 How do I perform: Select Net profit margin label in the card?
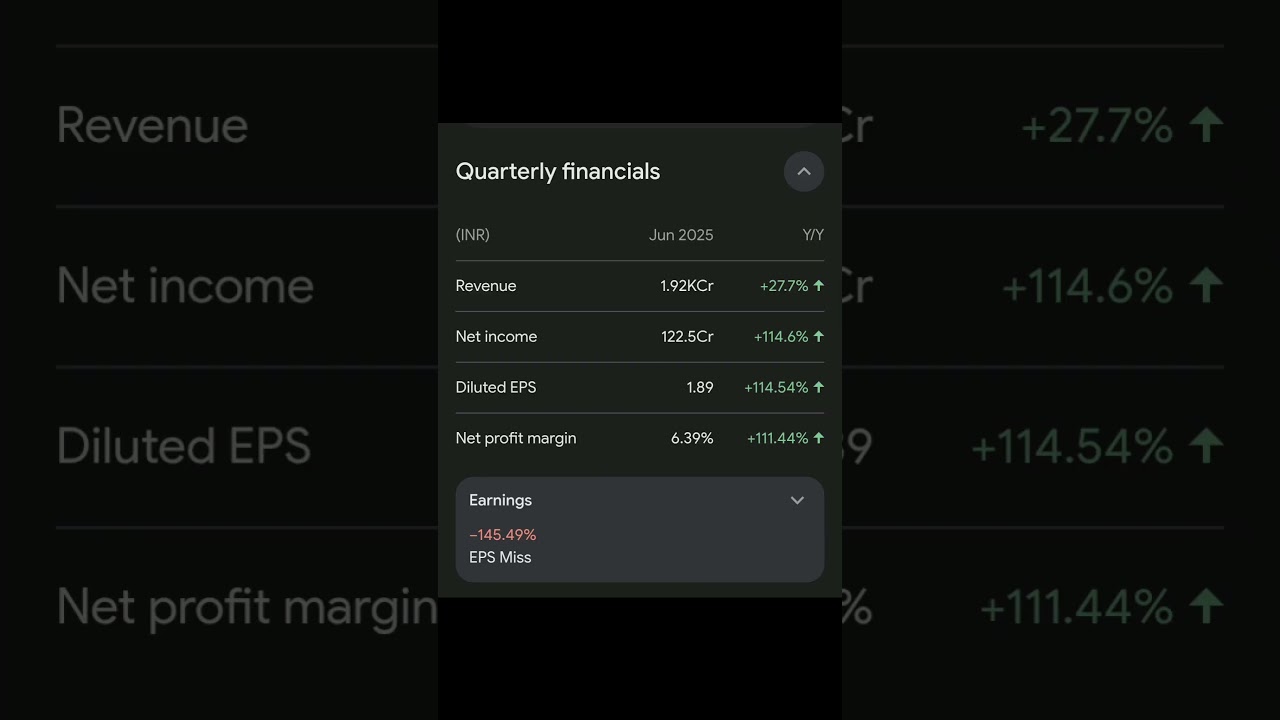pos(516,438)
